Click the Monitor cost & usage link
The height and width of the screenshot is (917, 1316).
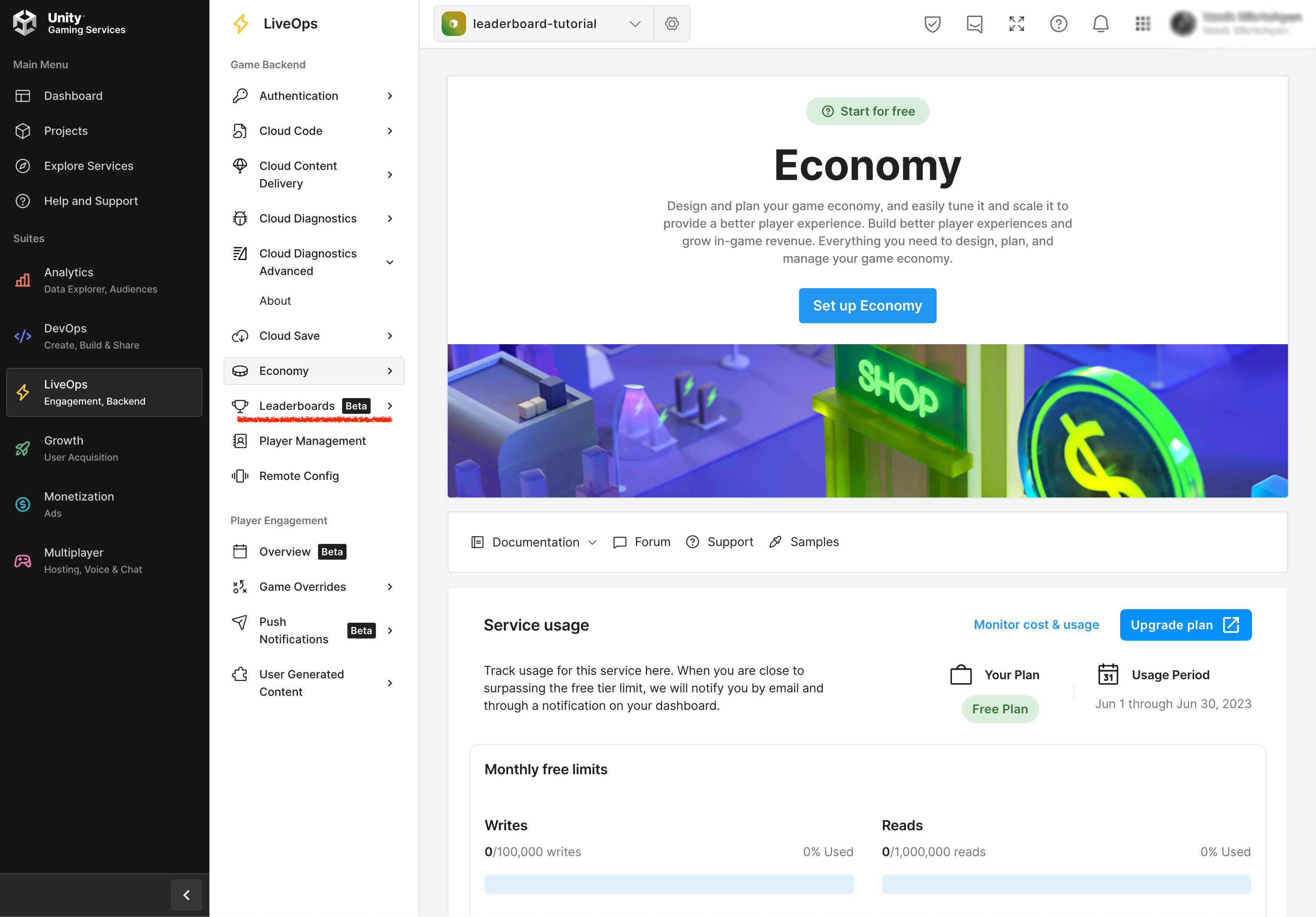(1035, 625)
